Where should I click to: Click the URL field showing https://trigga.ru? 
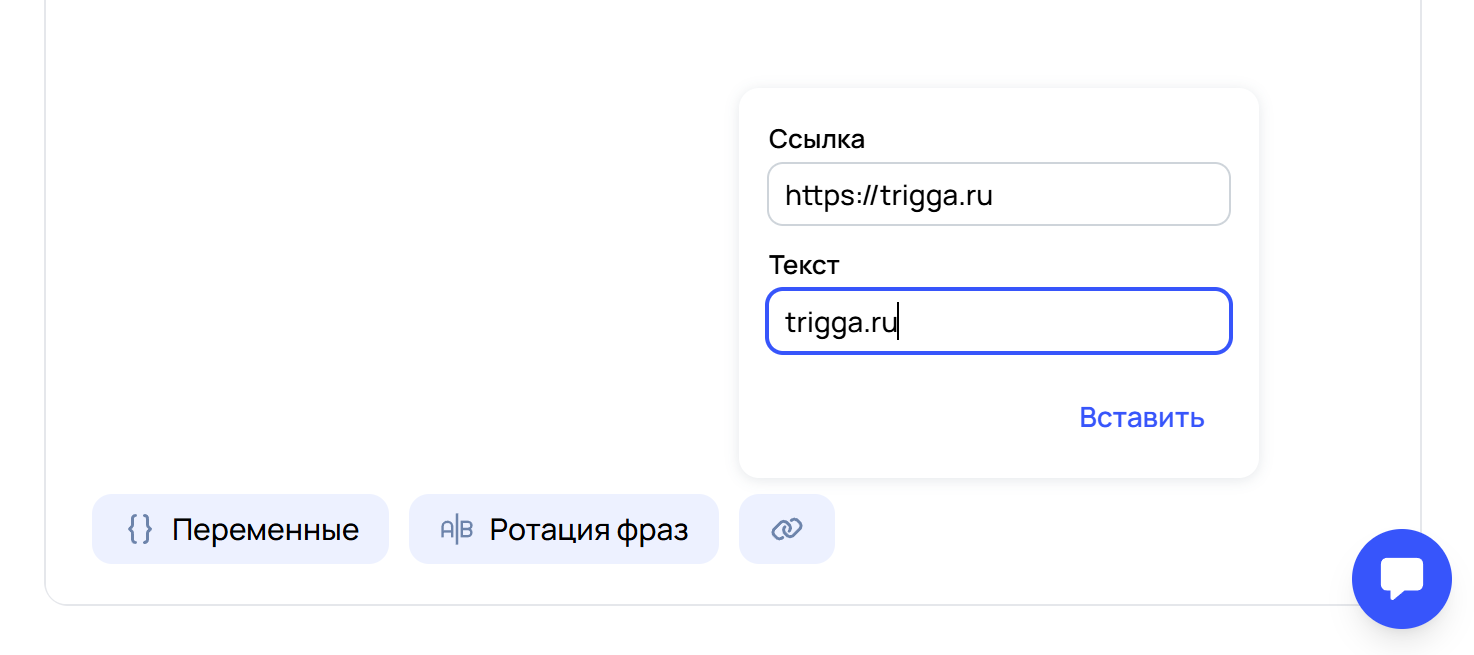click(x=998, y=194)
